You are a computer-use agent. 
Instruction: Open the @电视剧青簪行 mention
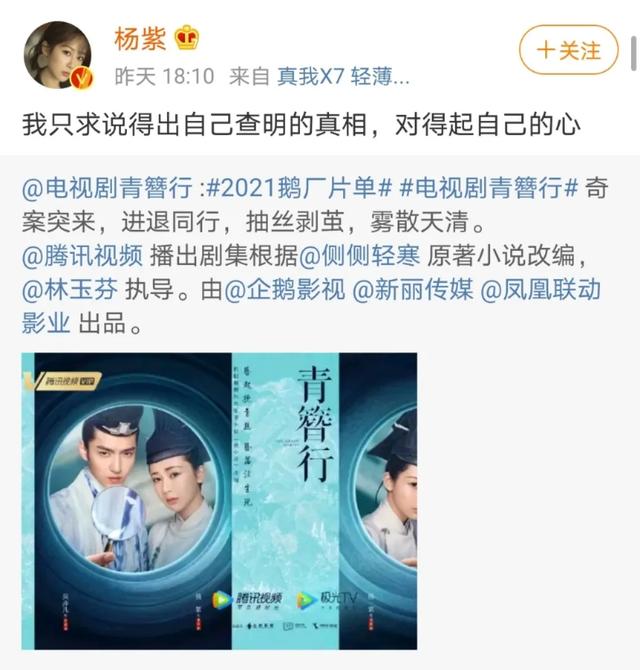[x=107, y=188]
